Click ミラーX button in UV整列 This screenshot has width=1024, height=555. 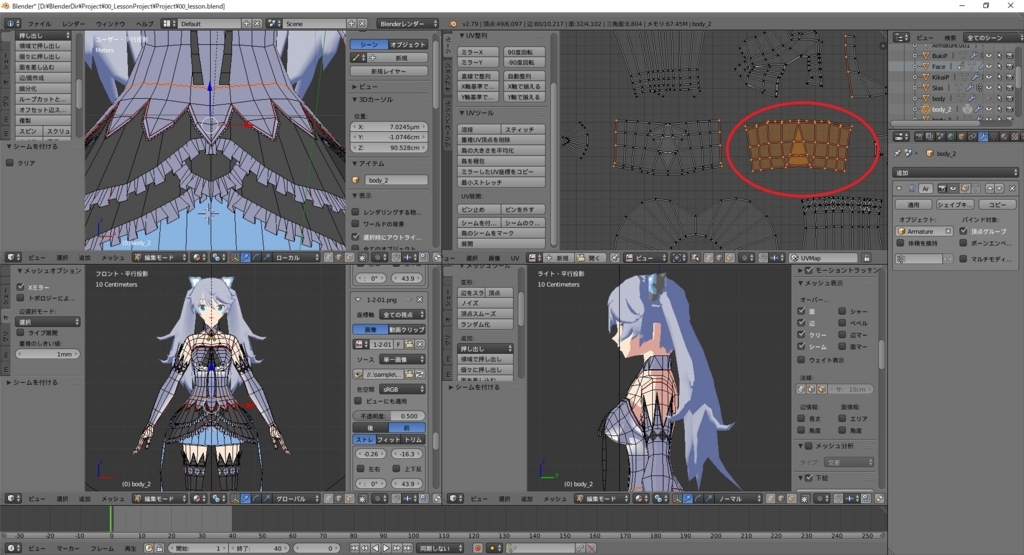click(479, 52)
